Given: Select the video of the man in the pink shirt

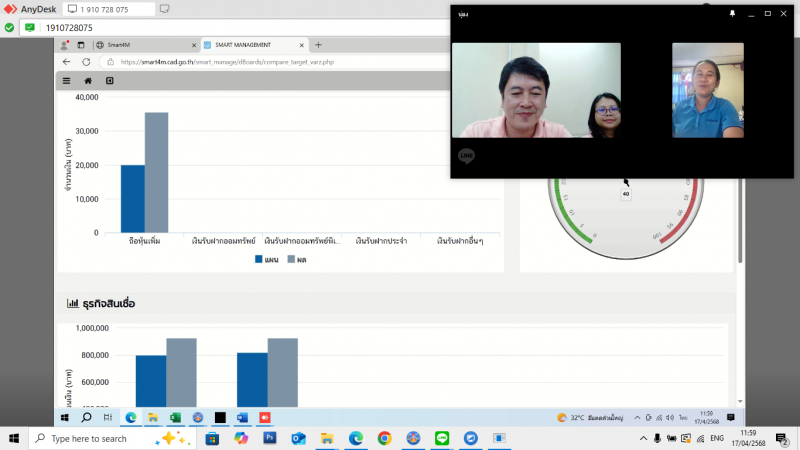Looking at the screenshot, I should pyautogui.click(x=536, y=90).
